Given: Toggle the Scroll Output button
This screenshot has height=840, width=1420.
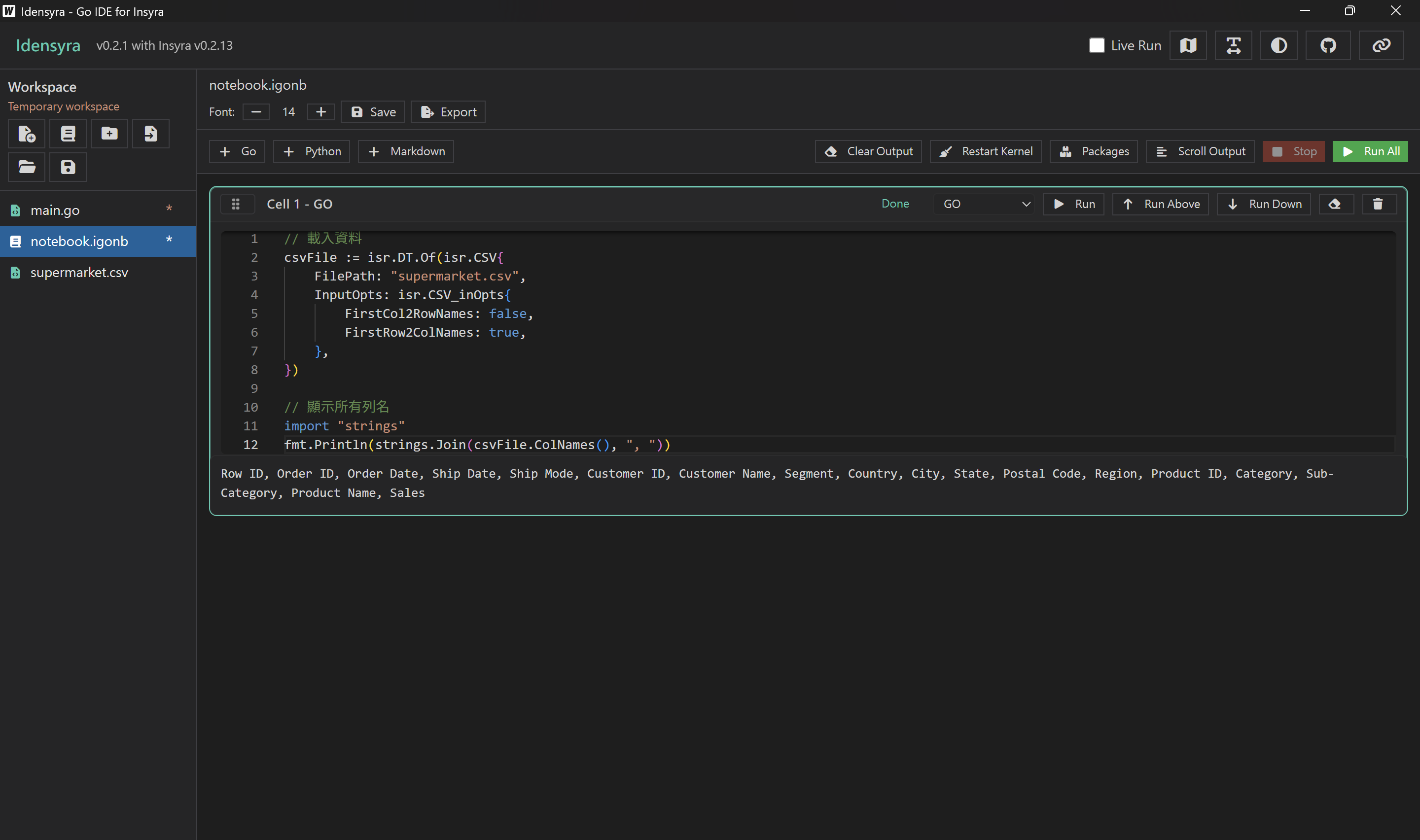Looking at the screenshot, I should click(1200, 151).
